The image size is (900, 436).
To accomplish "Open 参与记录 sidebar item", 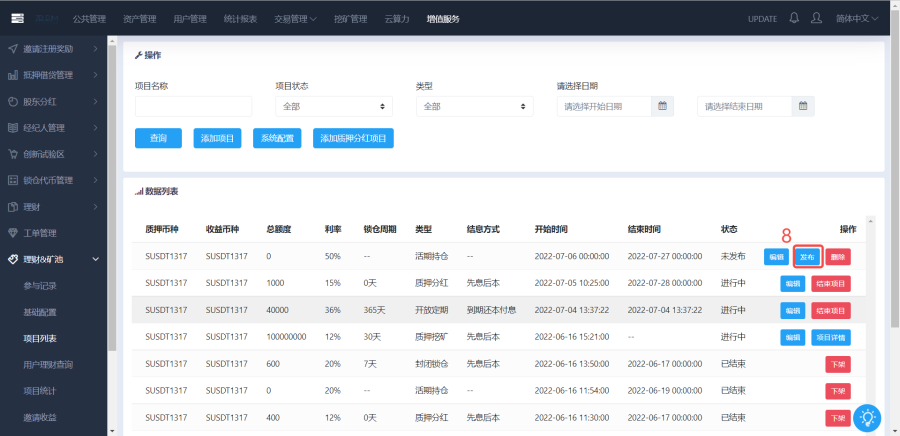I will 40,286.
